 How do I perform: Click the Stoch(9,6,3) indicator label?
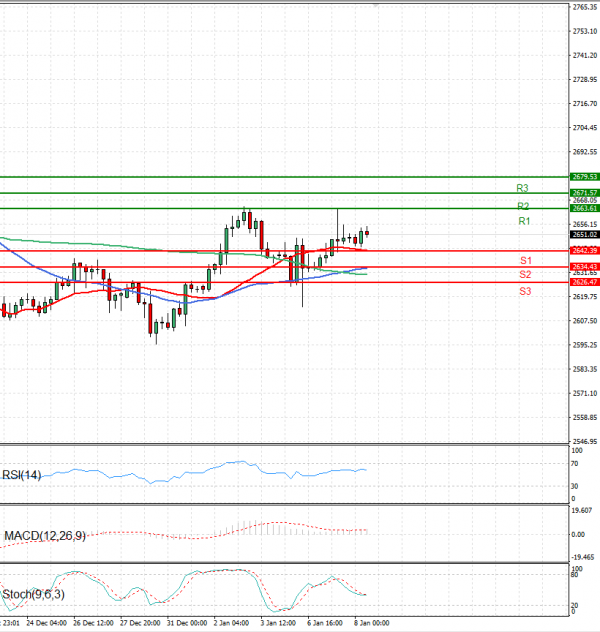click(33, 594)
